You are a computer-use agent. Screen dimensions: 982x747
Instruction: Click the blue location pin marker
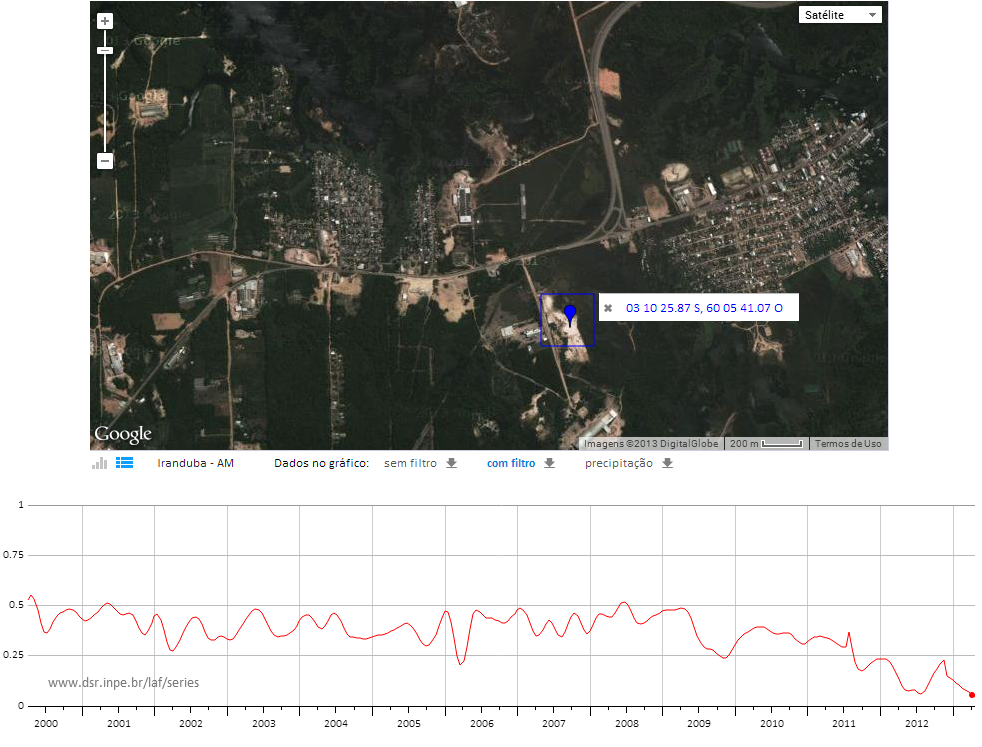(570, 314)
